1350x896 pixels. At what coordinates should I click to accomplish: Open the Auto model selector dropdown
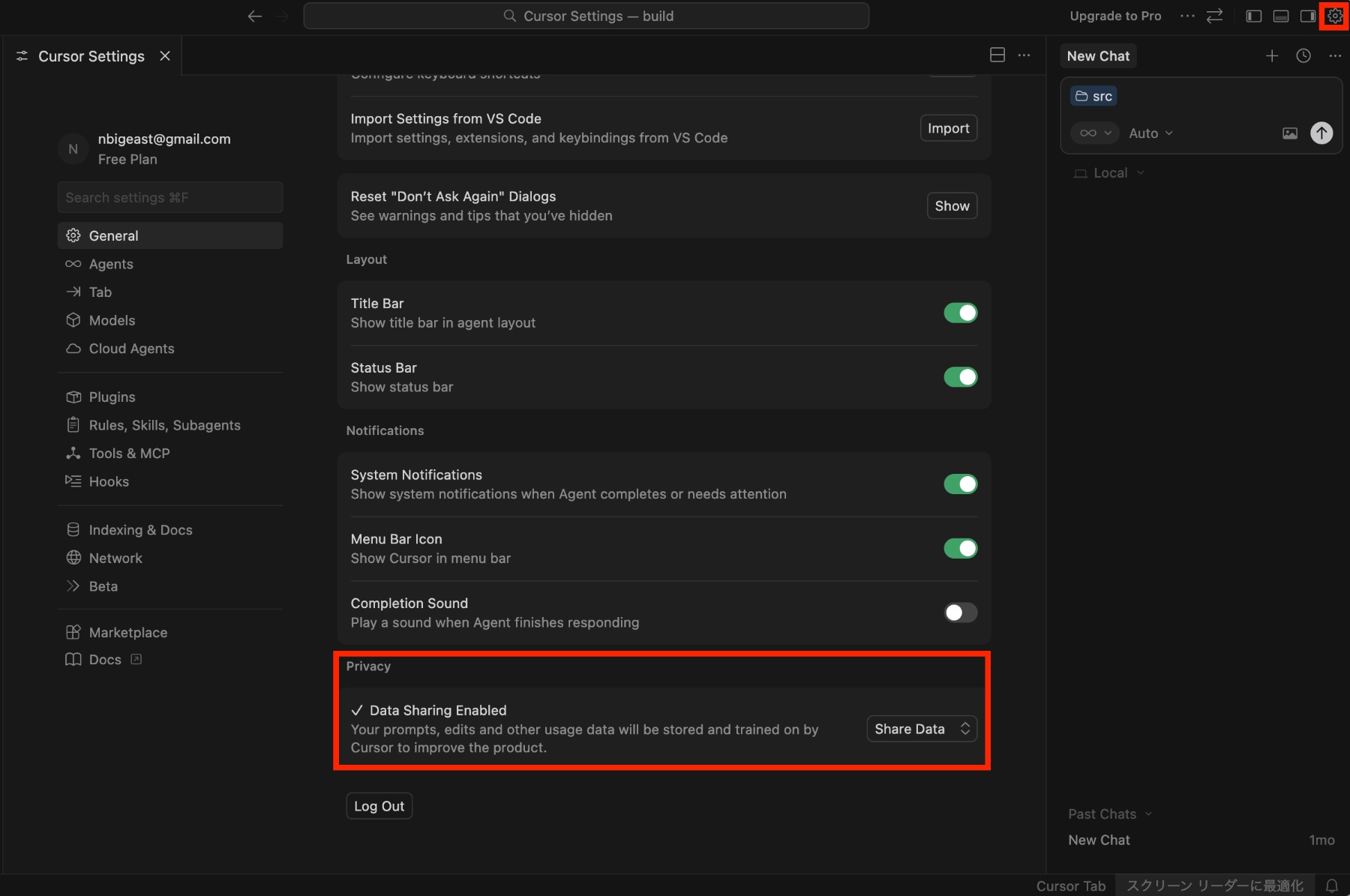click(x=1150, y=133)
